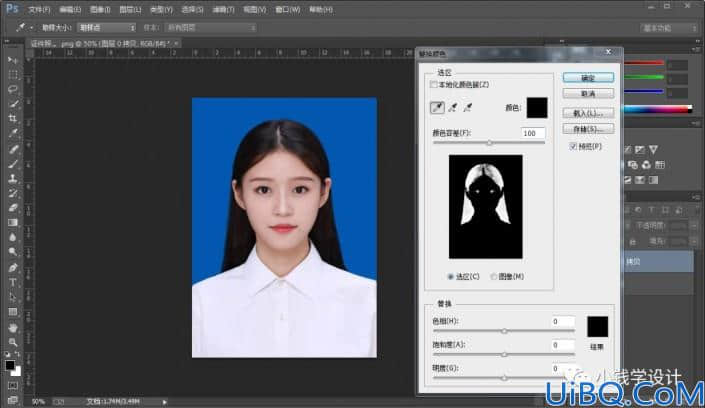Click the Fuzziness slider handle
705x408 pixels.
489,143
